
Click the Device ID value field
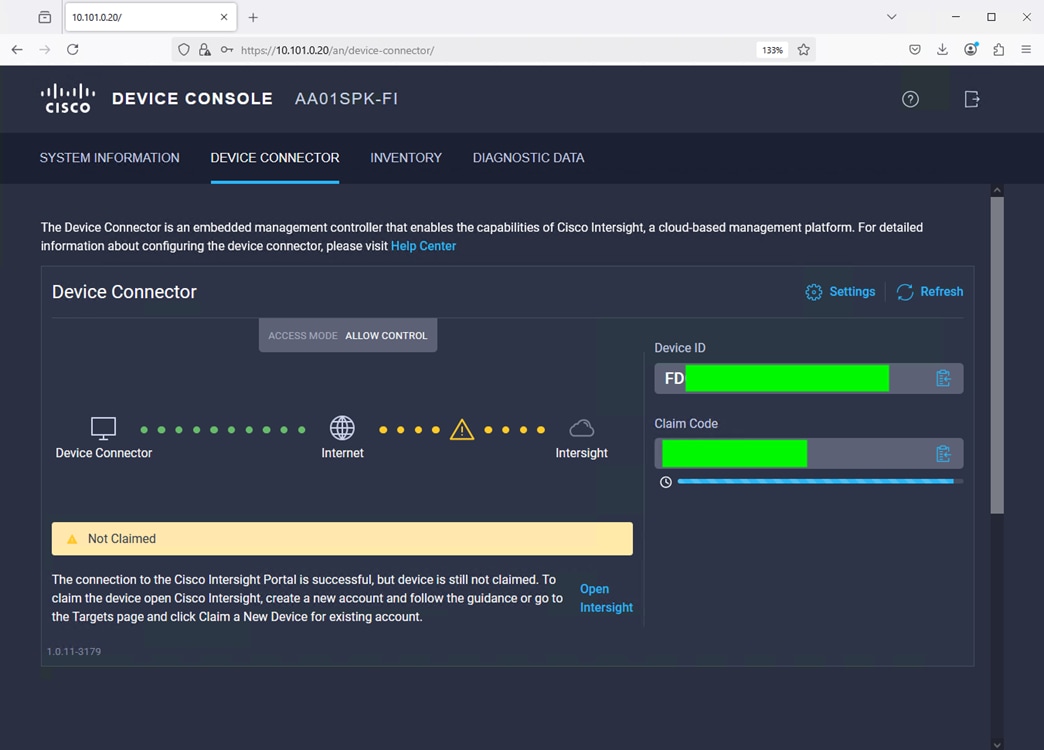(x=809, y=378)
